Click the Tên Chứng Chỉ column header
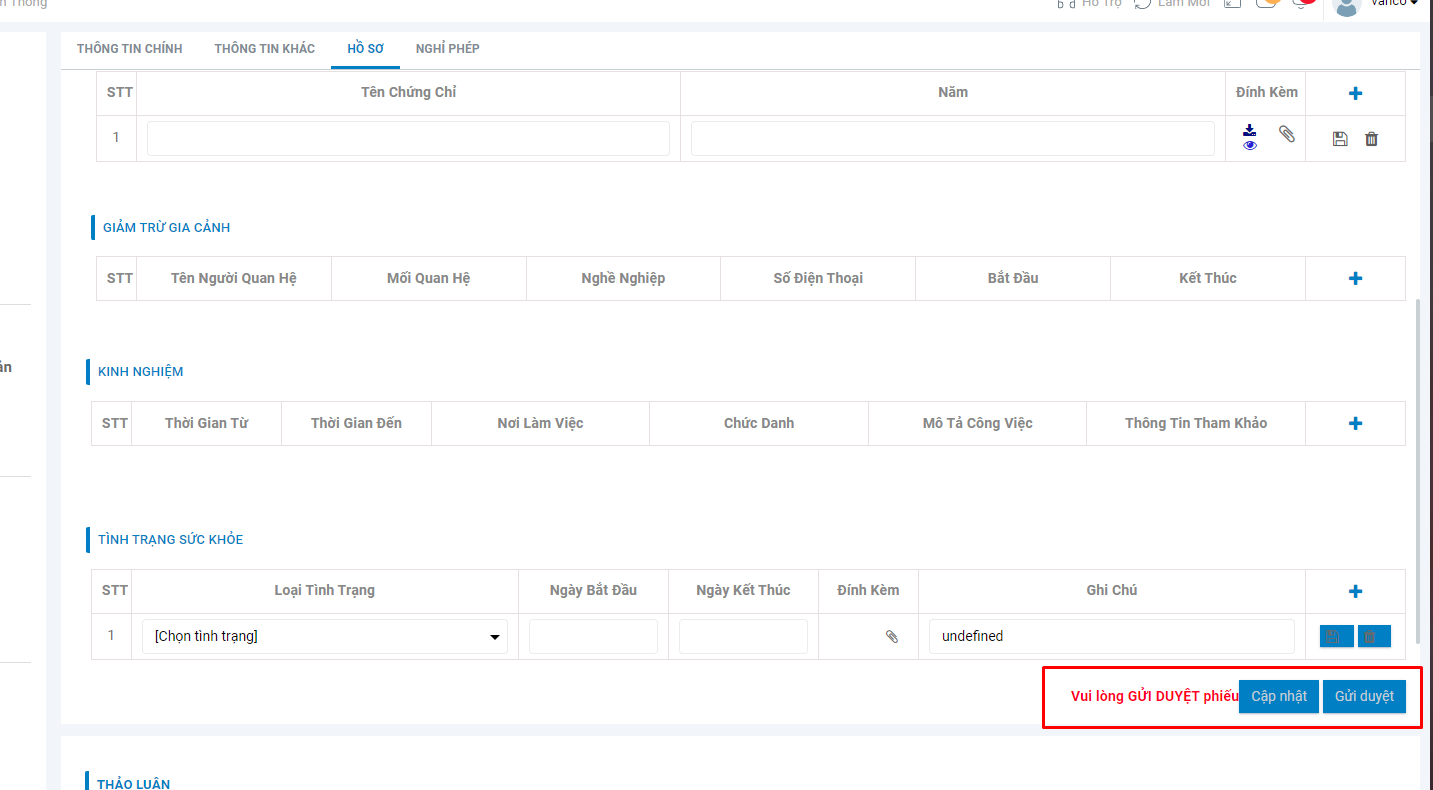 click(x=408, y=92)
